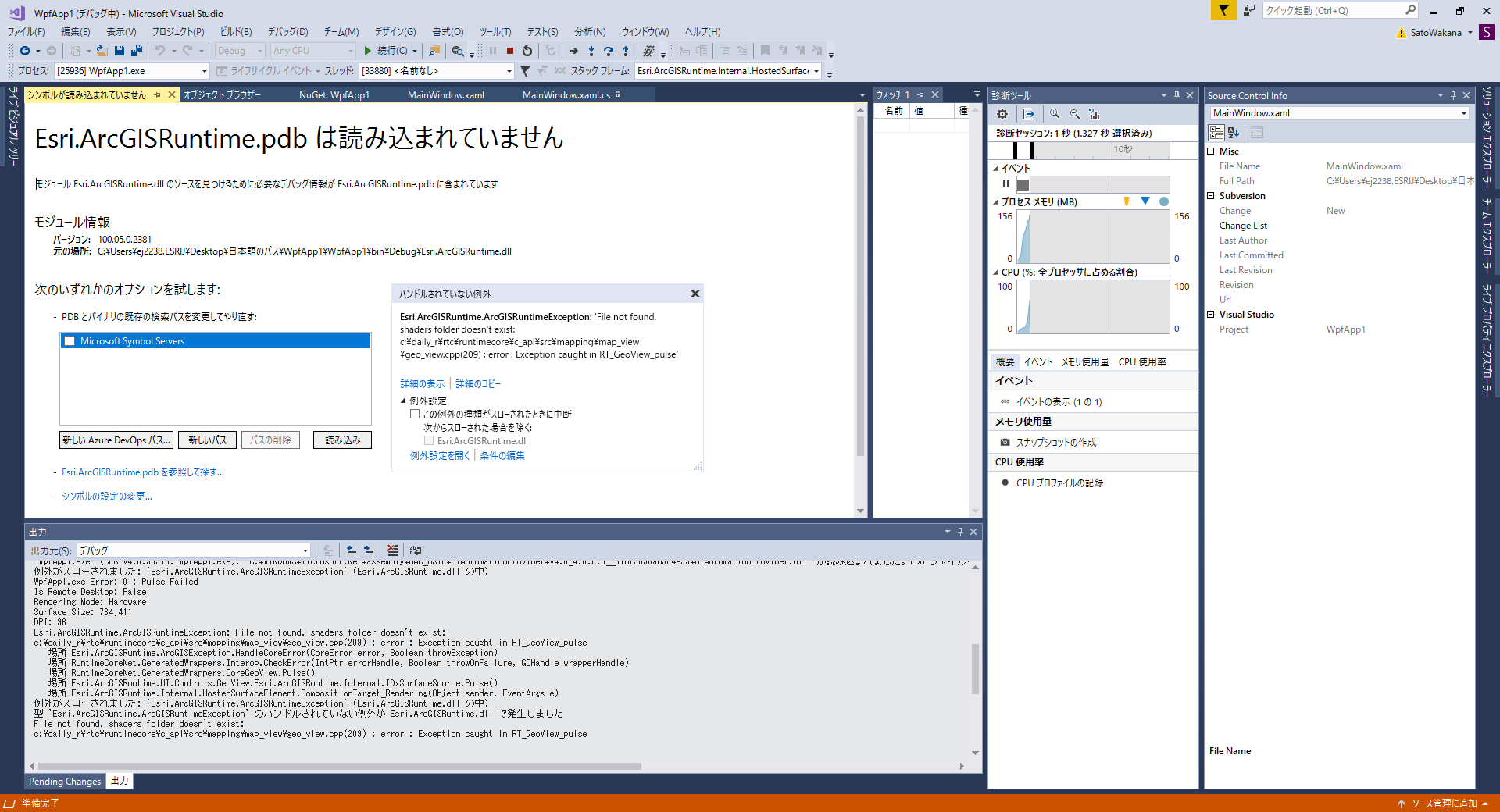This screenshot has width=1500, height=812.
Task: Click the Step Into arrow icon
Action: pyautogui.click(x=591, y=51)
